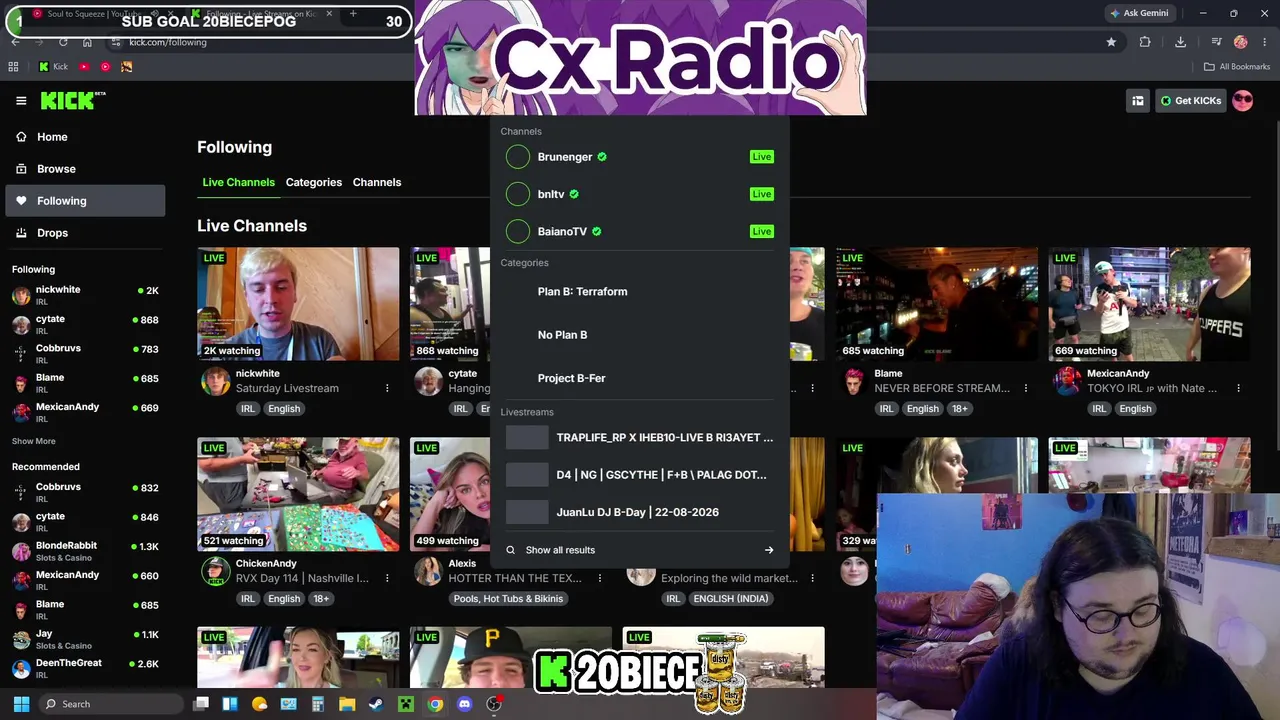Image resolution: width=1280 pixels, height=720 pixels.
Task: Switch to the Channels tab
Action: 377,182
